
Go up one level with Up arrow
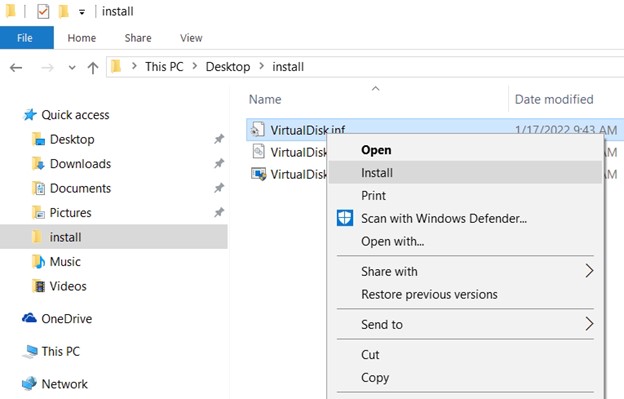[x=93, y=68]
